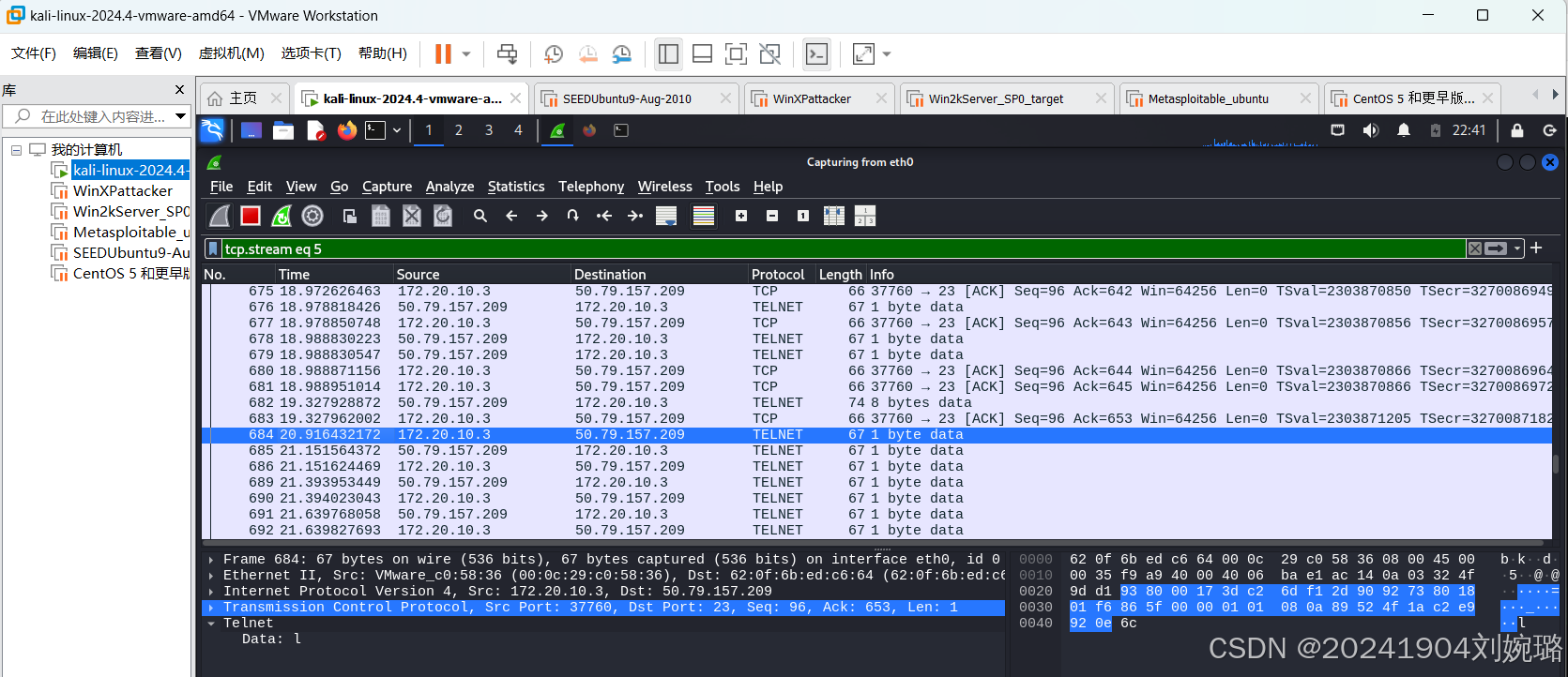Expand Transmission Control Protocol details
1568x677 pixels.
pos(211,608)
